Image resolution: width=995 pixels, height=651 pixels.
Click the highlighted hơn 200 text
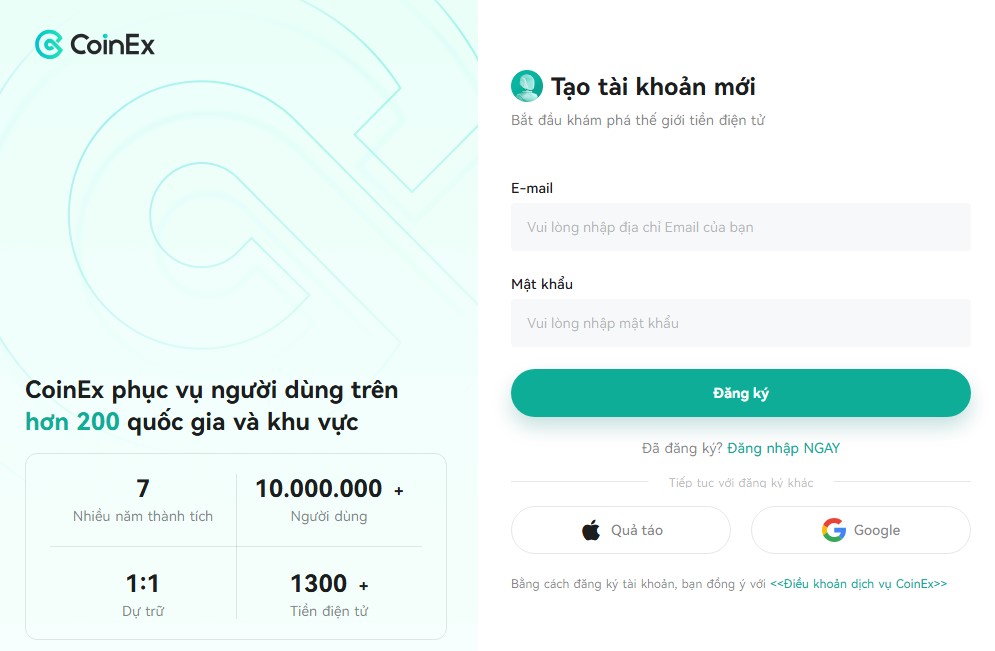72,422
